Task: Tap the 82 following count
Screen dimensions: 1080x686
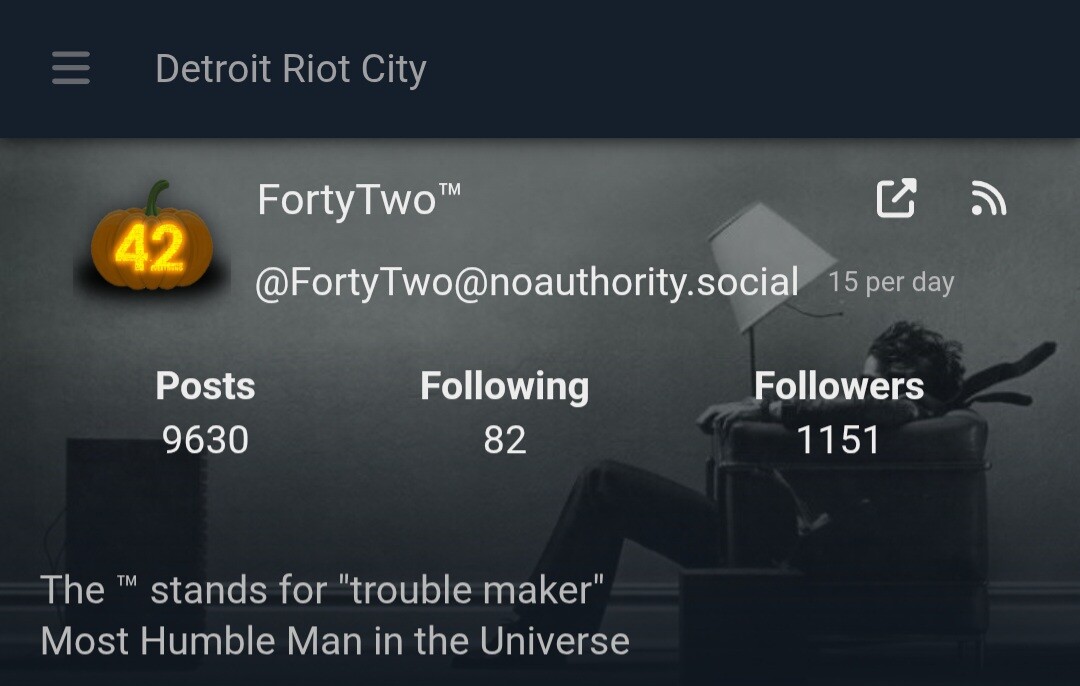Action: point(504,440)
